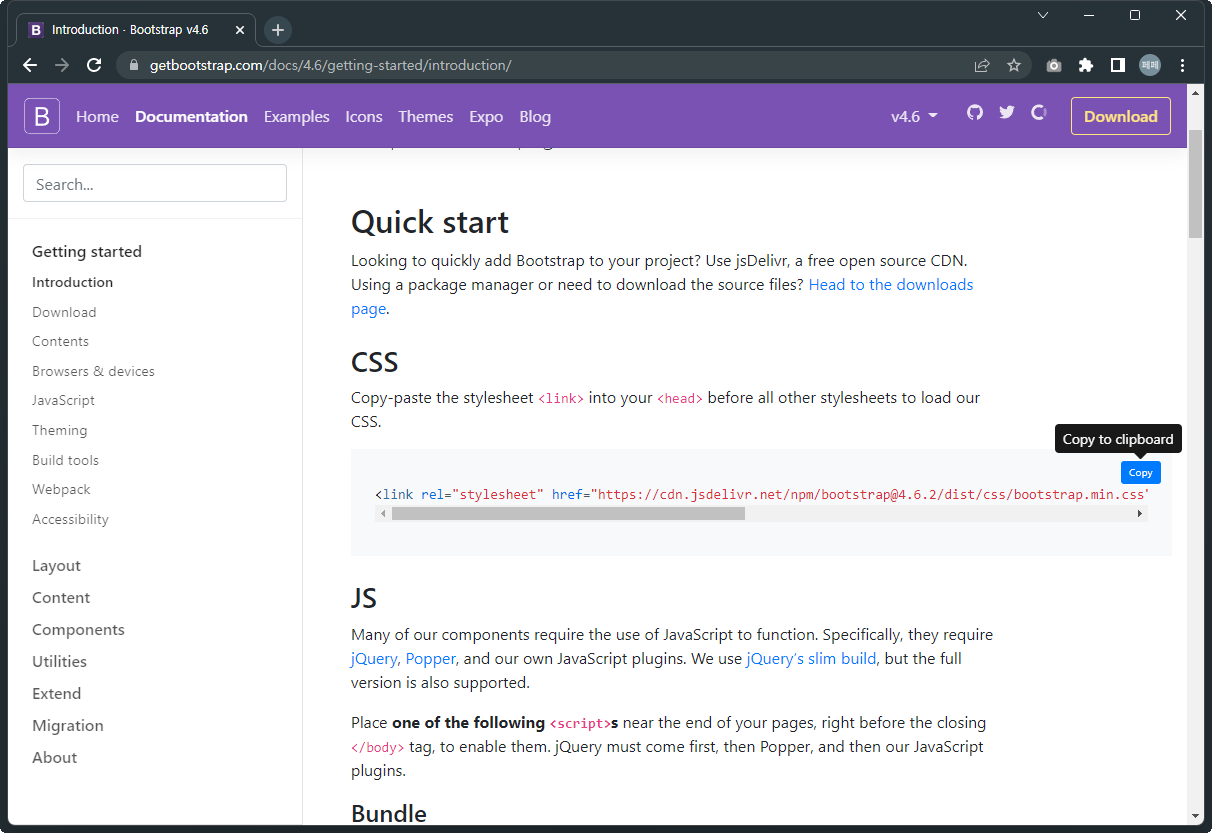
Task: Click Getting started sidebar heading
Action: [87, 251]
